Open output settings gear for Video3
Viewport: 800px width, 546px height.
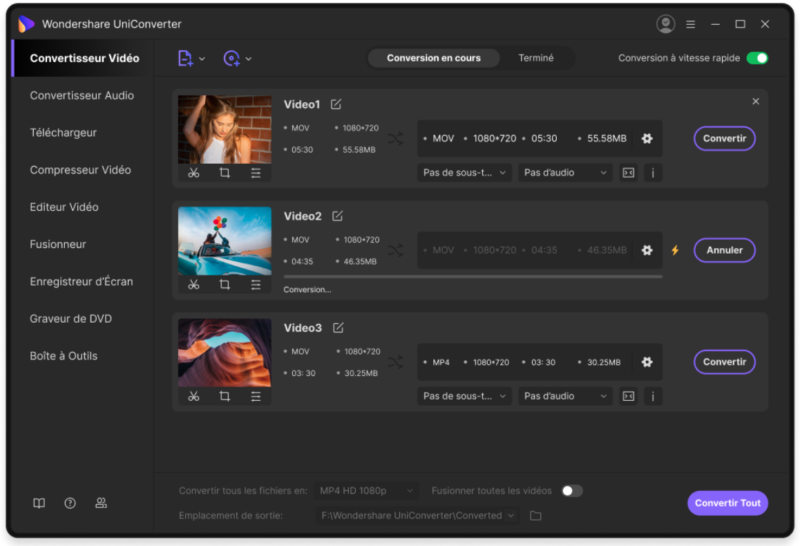(x=647, y=362)
